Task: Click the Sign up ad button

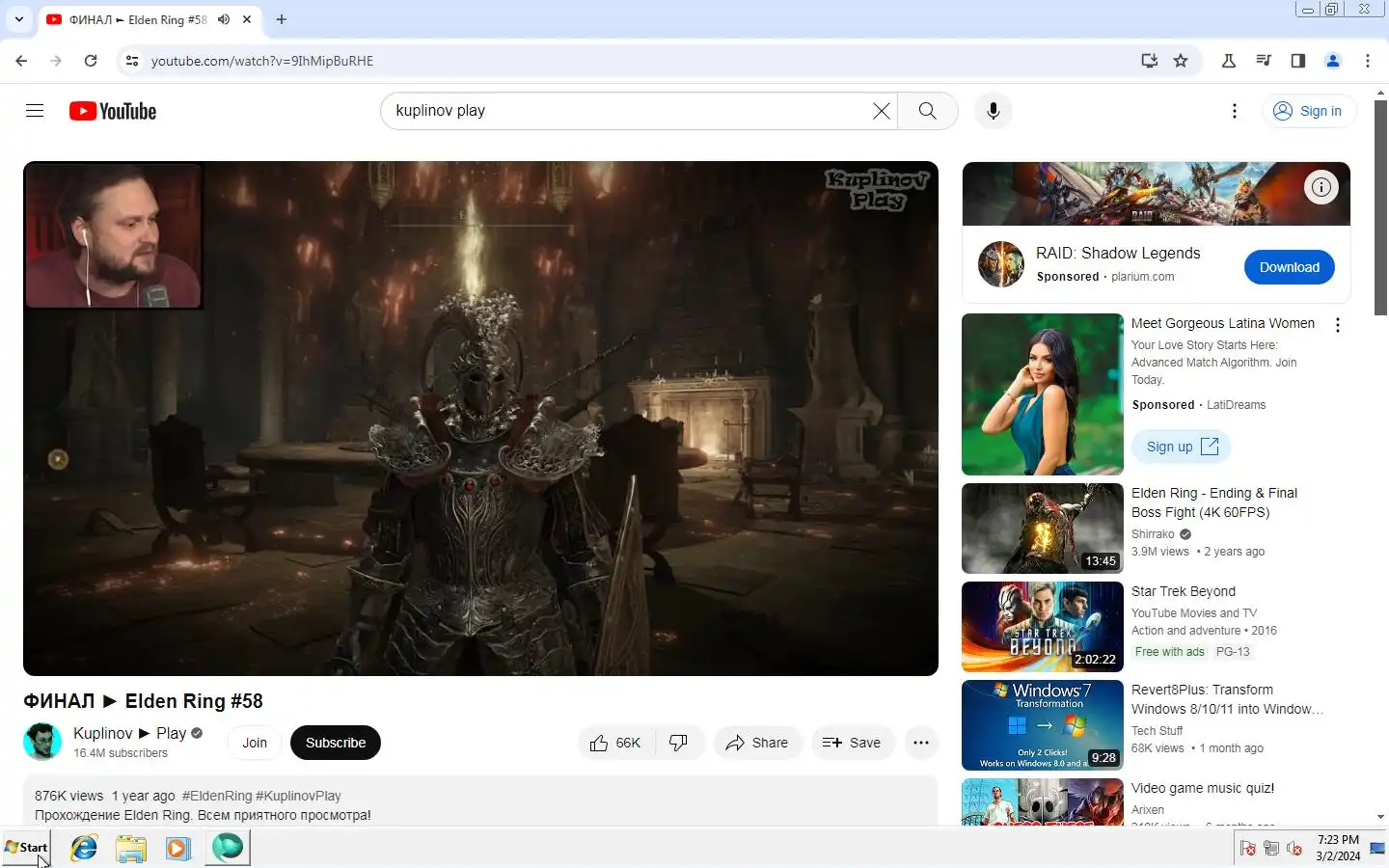Action: (1182, 447)
